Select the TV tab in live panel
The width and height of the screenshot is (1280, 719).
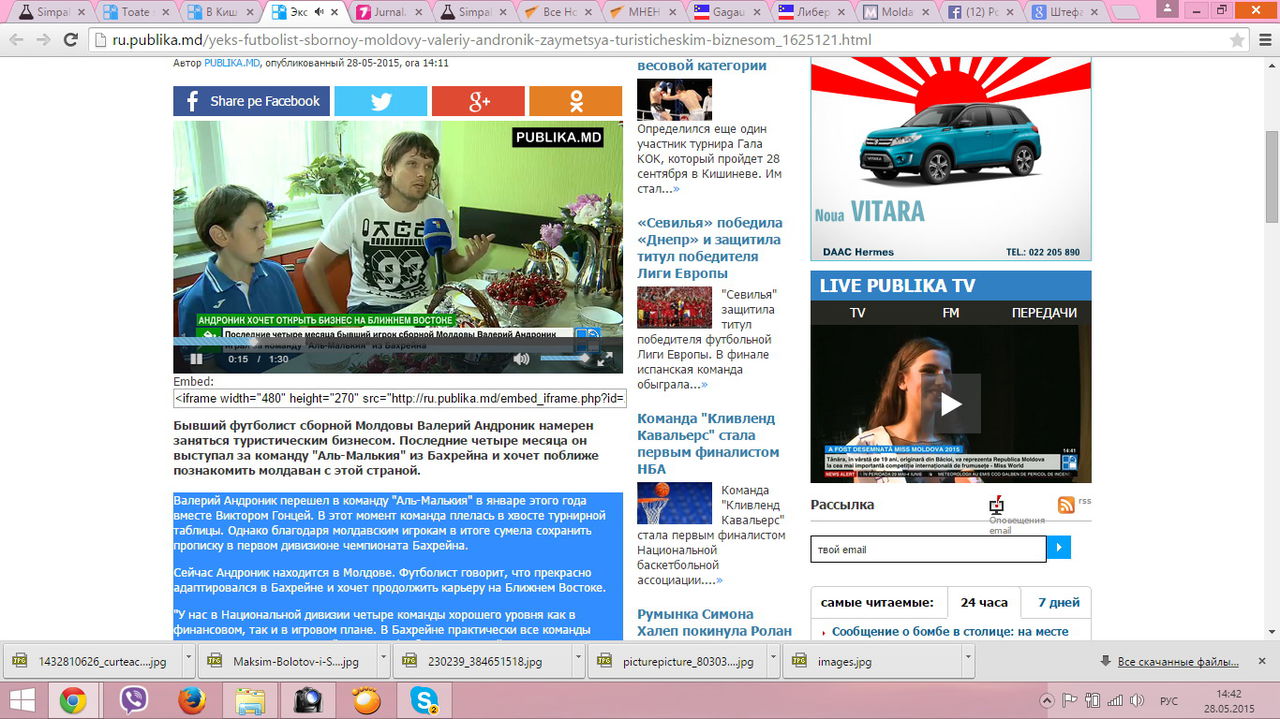pyautogui.click(x=858, y=313)
